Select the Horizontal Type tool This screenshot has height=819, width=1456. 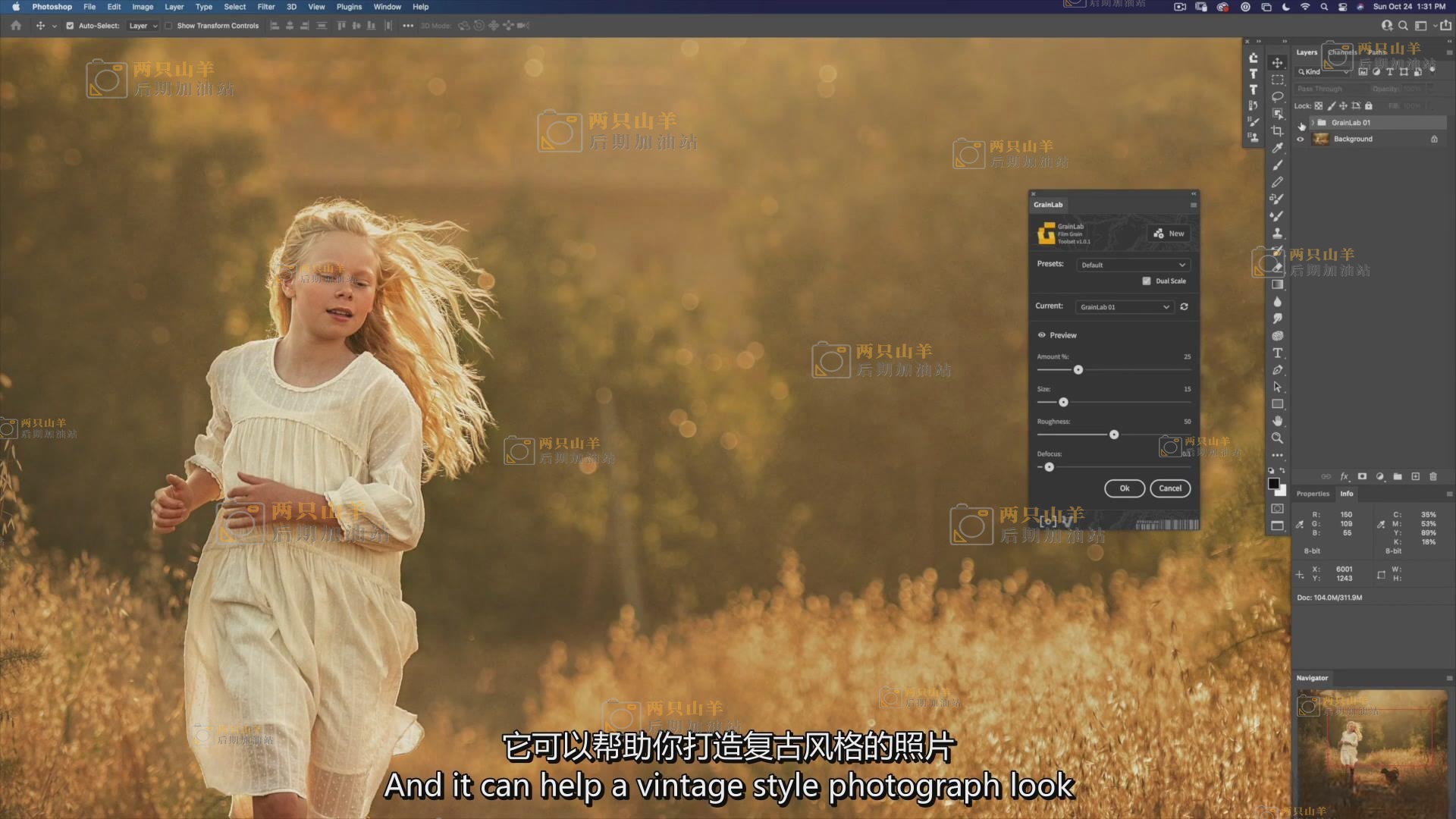(x=1277, y=353)
